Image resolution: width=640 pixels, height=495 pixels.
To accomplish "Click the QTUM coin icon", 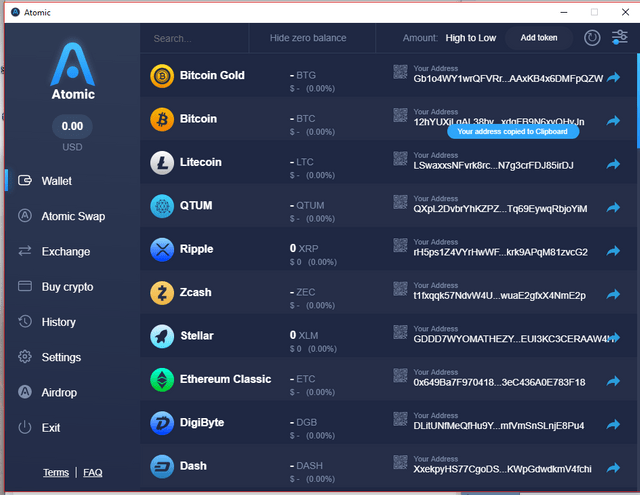I will 162,206.
